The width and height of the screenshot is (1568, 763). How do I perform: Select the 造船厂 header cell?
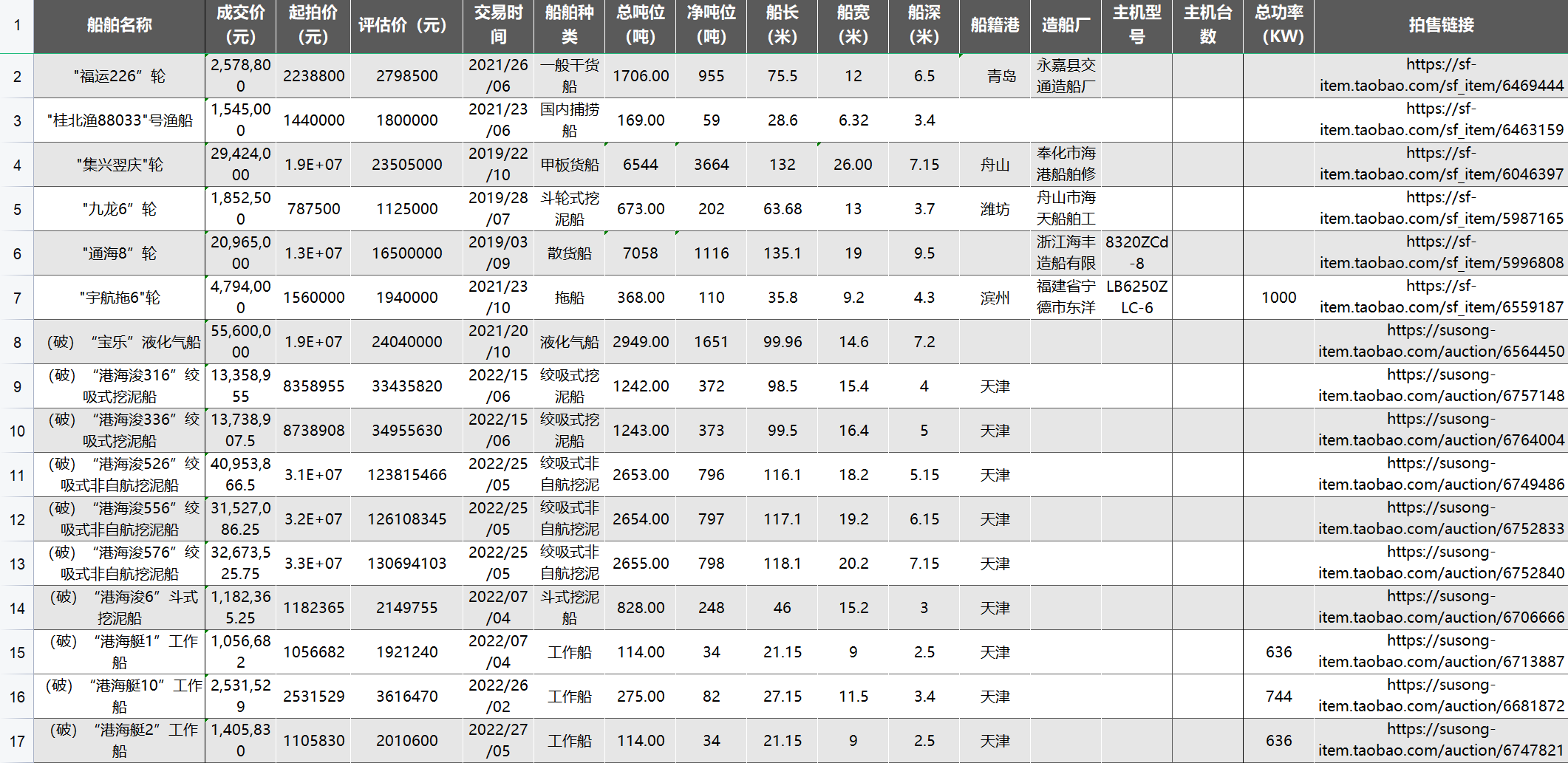click(1066, 26)
